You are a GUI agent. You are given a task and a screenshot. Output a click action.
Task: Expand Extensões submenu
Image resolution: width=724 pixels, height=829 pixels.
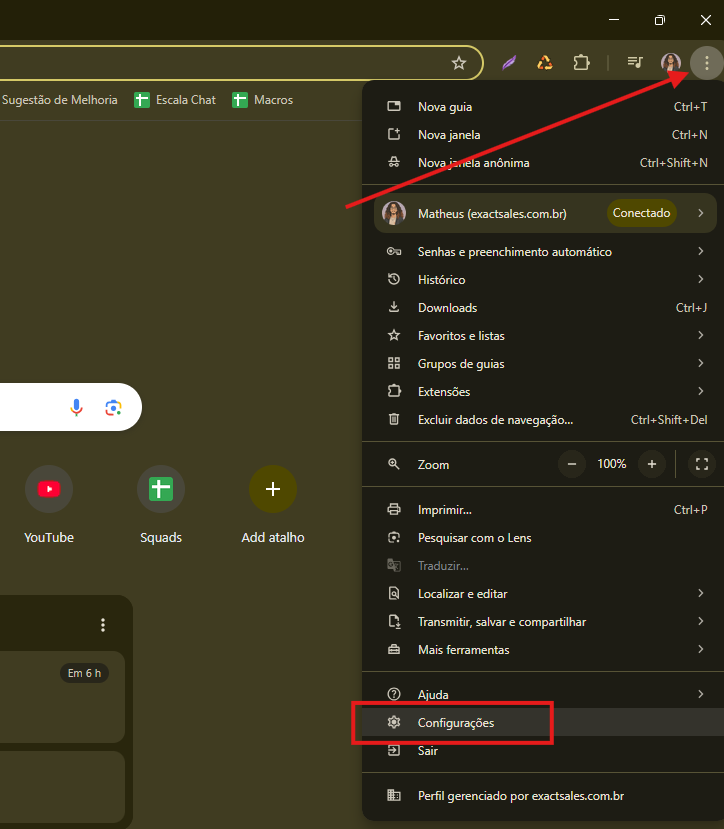pyautogui.click(x=543, y=392)
